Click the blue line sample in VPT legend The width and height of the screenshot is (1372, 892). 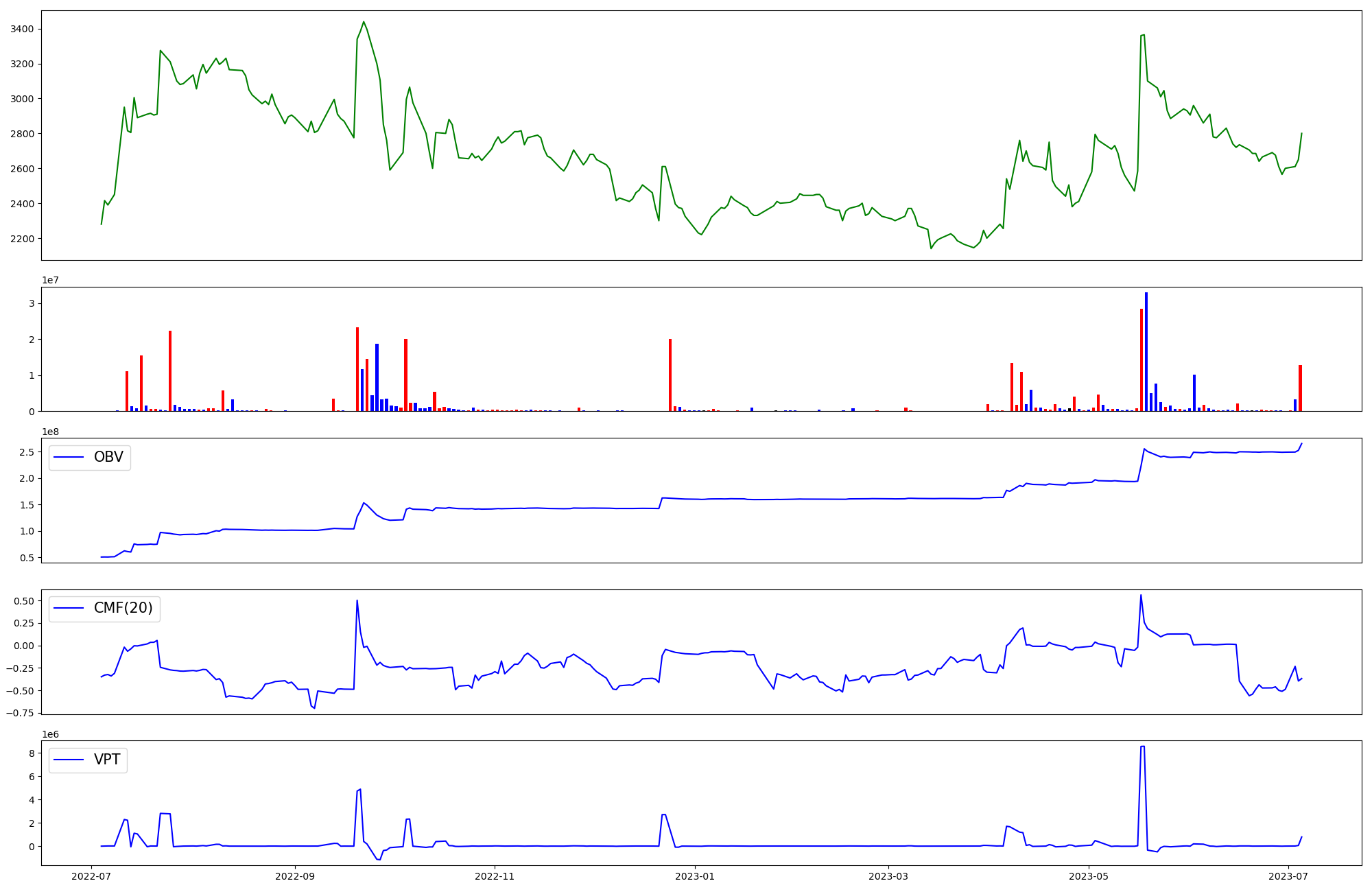click(69, 760)
